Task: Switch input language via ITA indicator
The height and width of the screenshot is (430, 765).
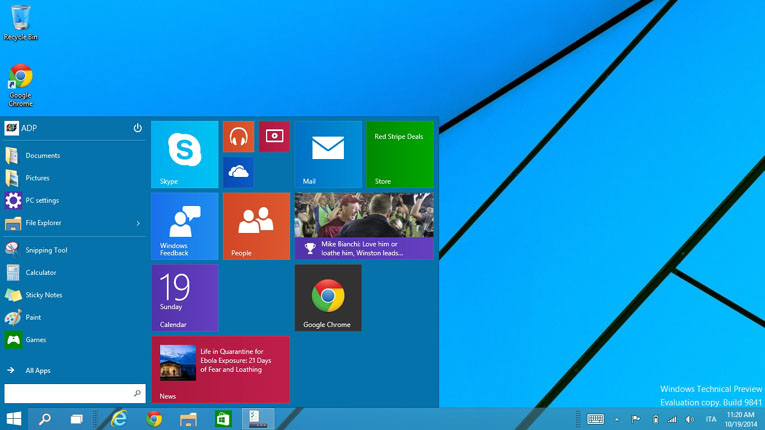Action: pos(711,419)
